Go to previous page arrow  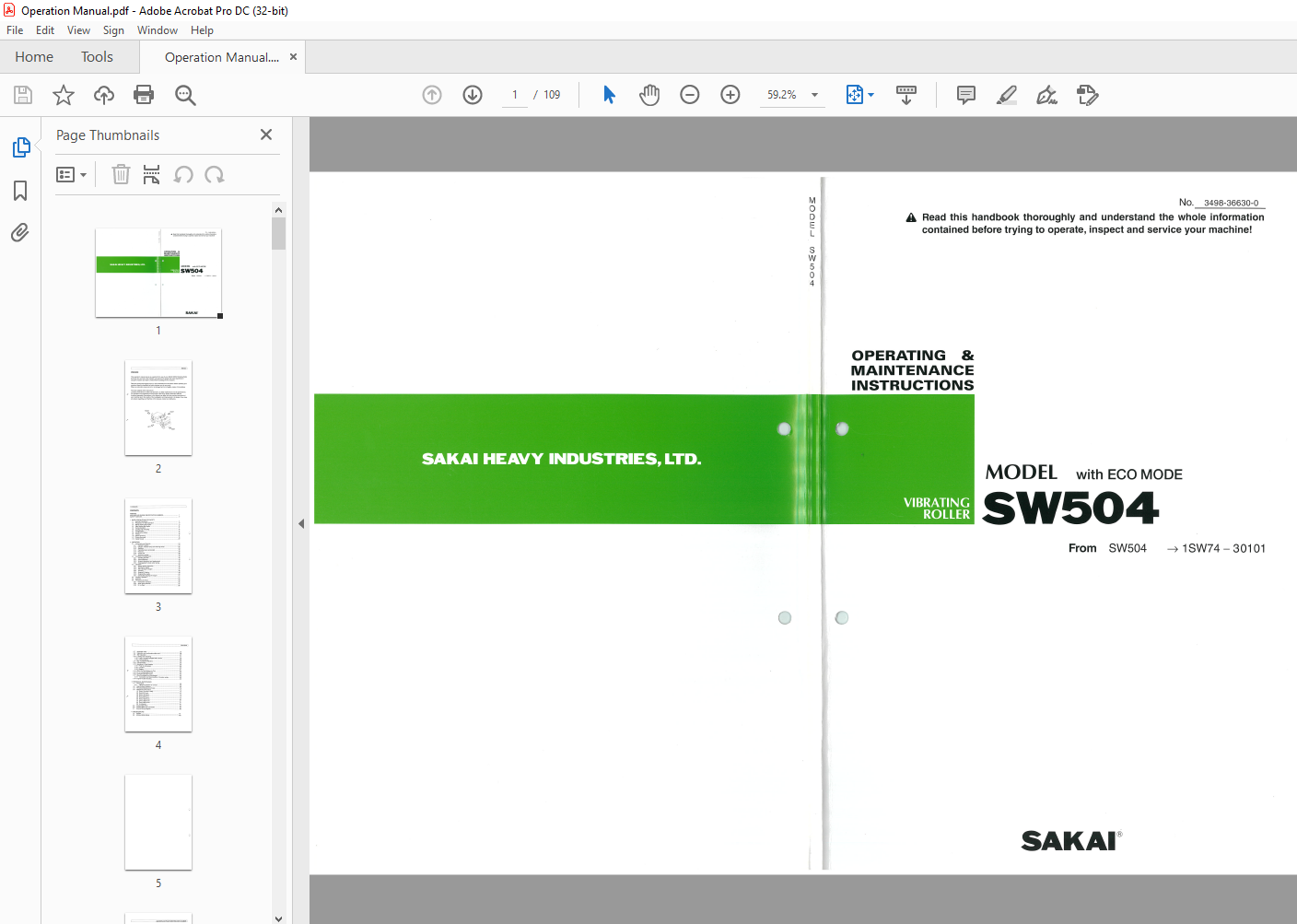[x=432, y=95]
